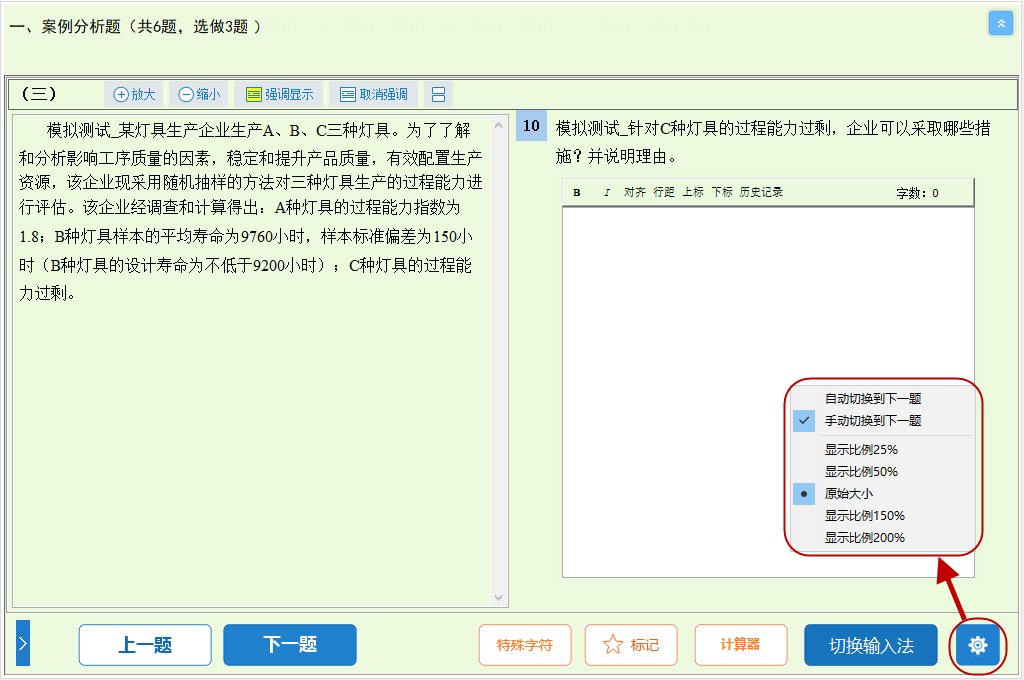This screenshot has width=1024, height=680.
Task: Select 显示比例150% from the menu
Action: tap(864, 516)
